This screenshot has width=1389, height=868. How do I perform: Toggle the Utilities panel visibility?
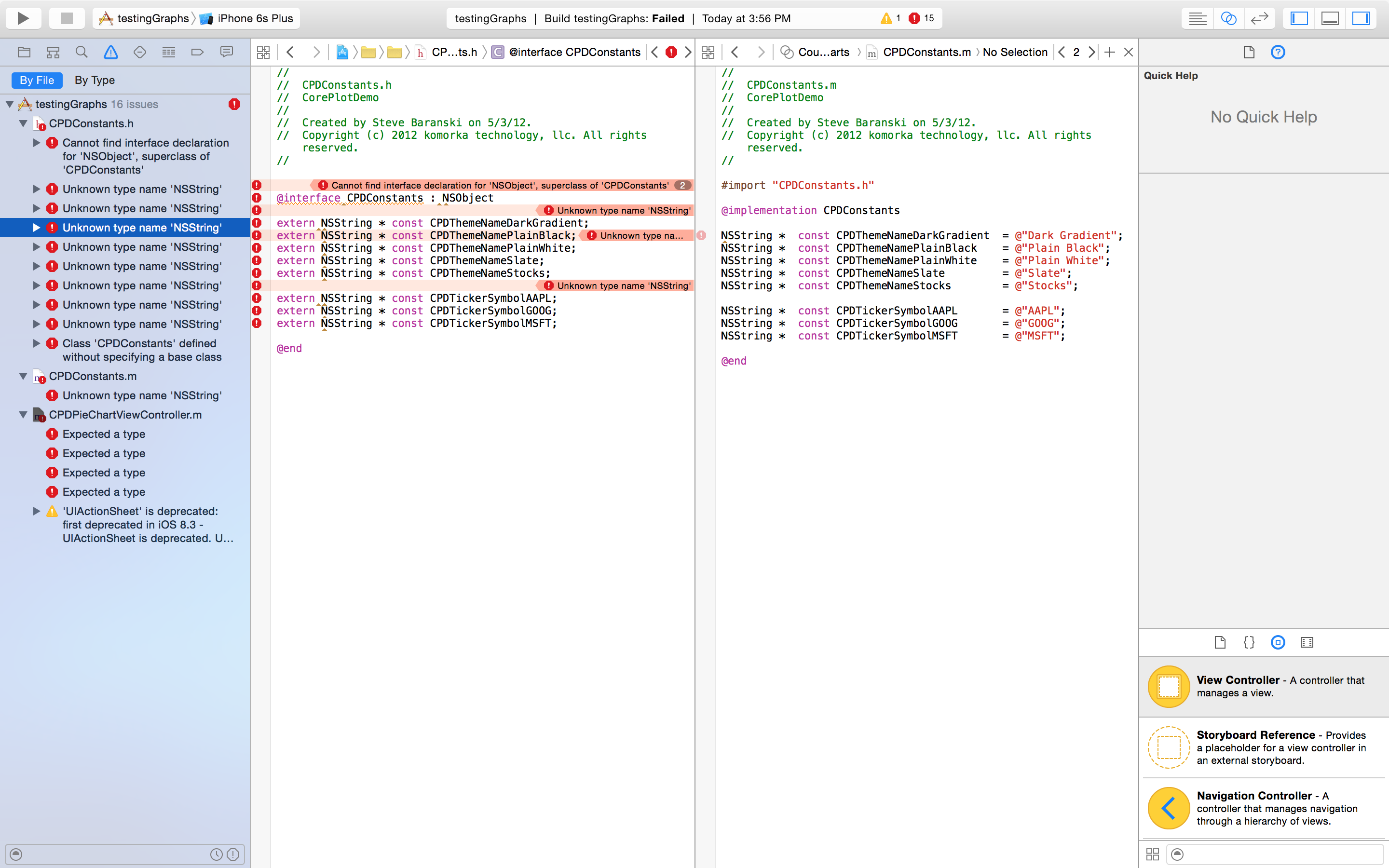tap(1361, 18)
